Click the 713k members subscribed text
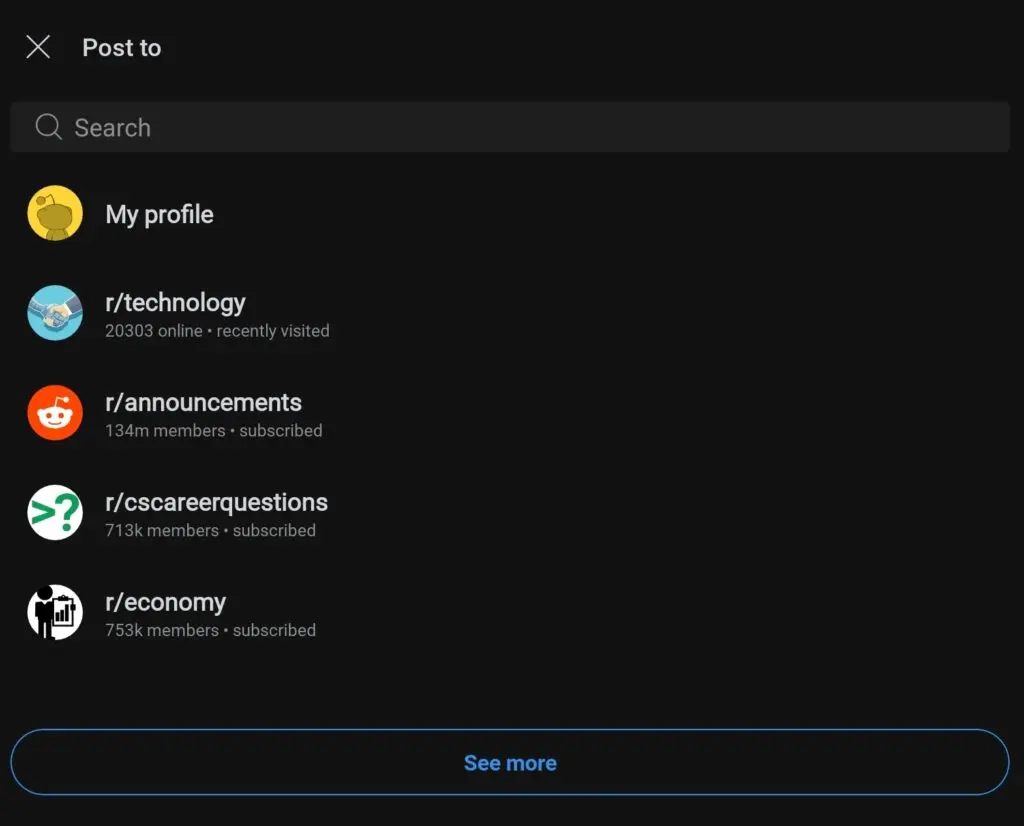Viewport: 1024px width, 826px height. (210, 531)
